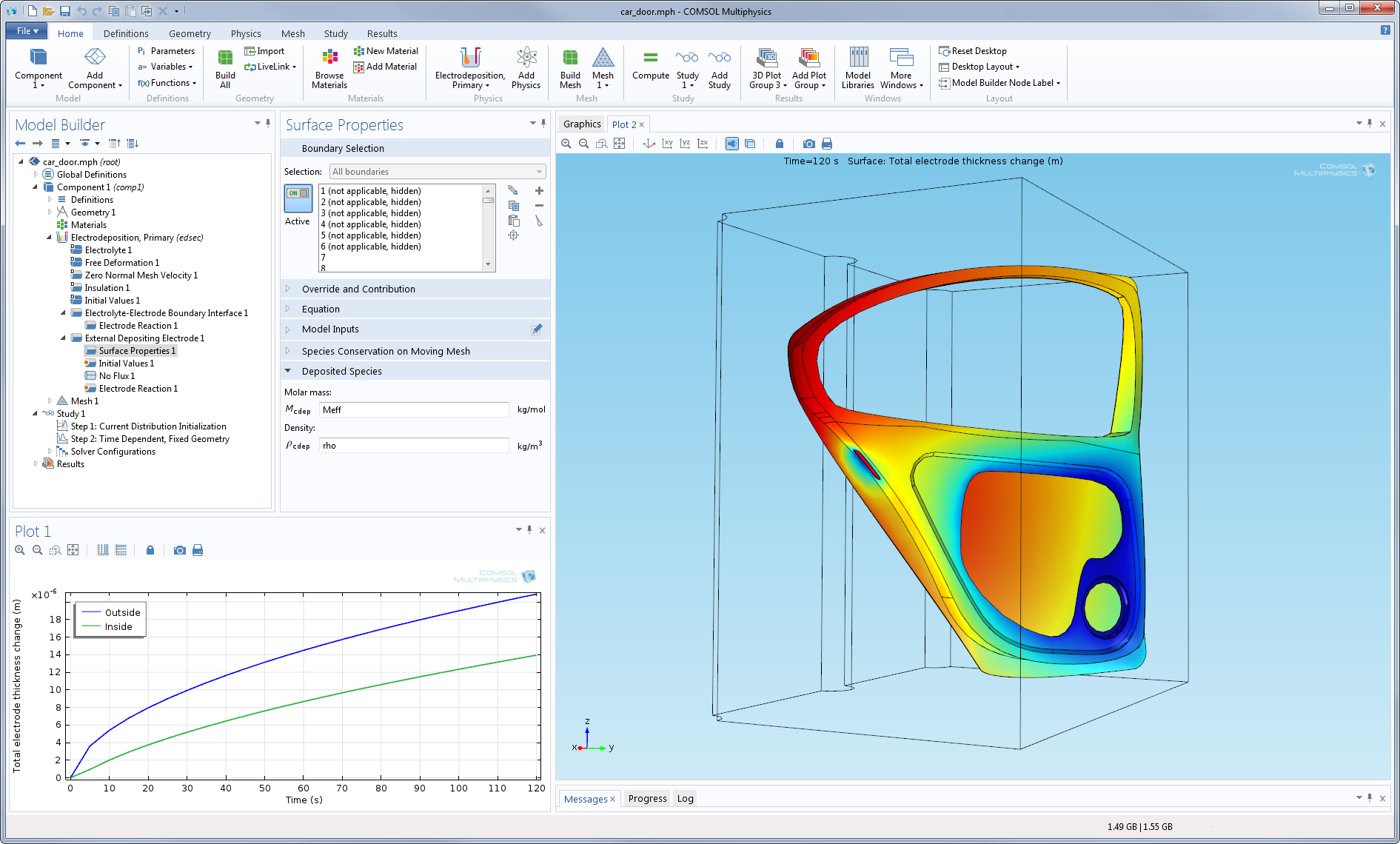Expand Results node in Model Builder
Viewport: 1400px width, 844px height.
(36, 464)
